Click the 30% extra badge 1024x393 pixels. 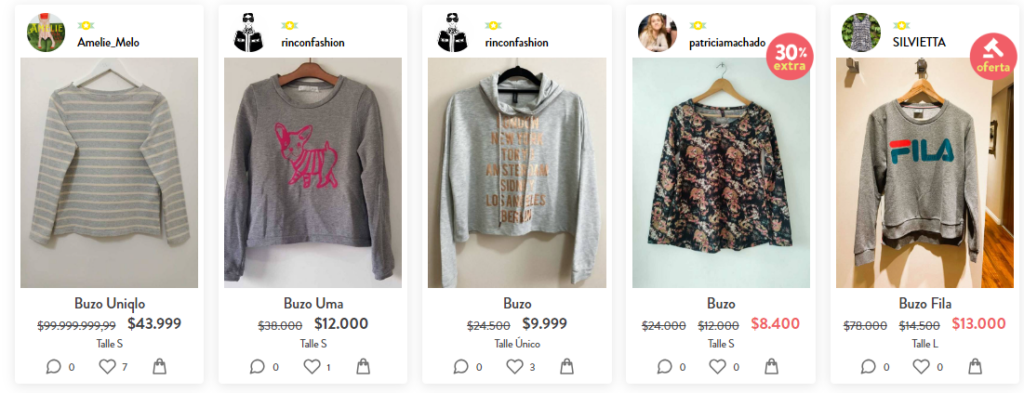pyautogui.click(x=790, y=56)
